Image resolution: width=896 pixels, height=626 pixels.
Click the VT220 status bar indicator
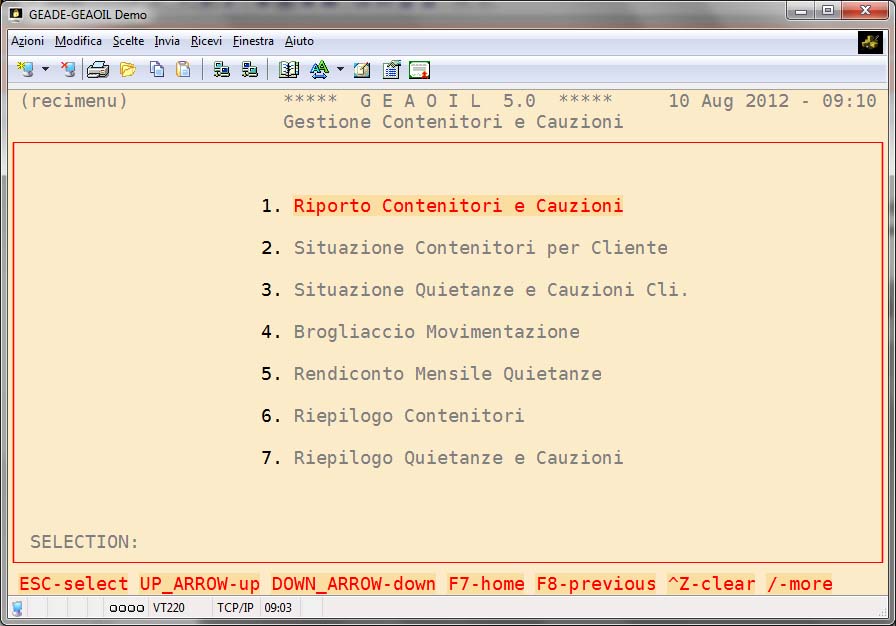pyautogui.click(x=167, y=608)
